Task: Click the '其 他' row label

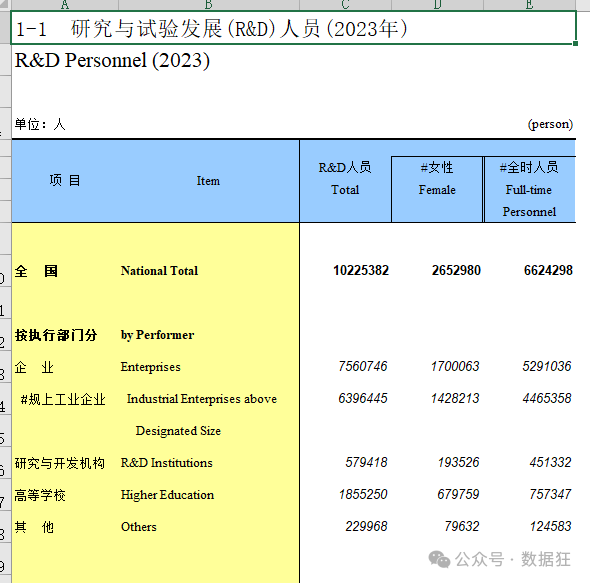Action: click(34, 527)
